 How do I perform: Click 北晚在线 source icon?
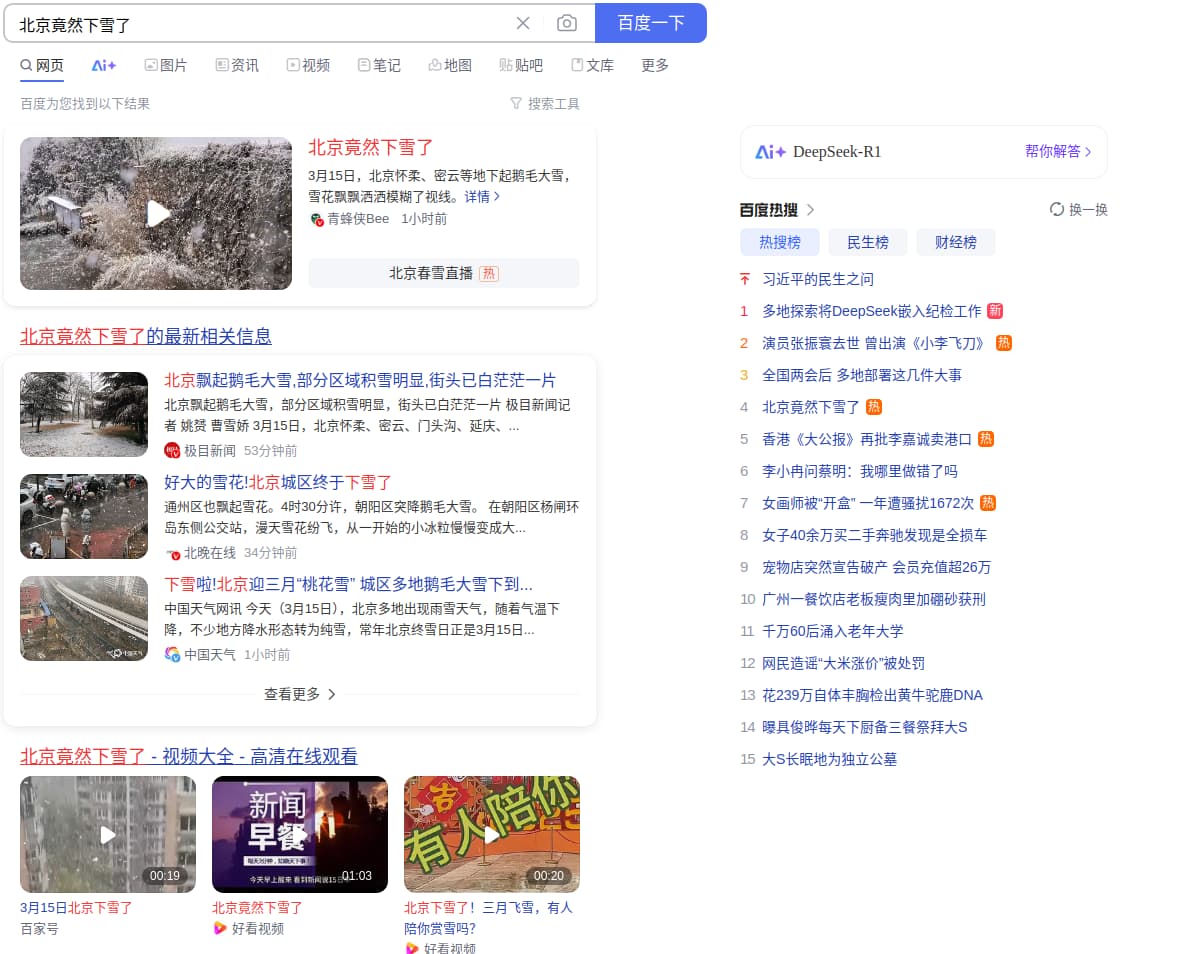click(172, 553)
